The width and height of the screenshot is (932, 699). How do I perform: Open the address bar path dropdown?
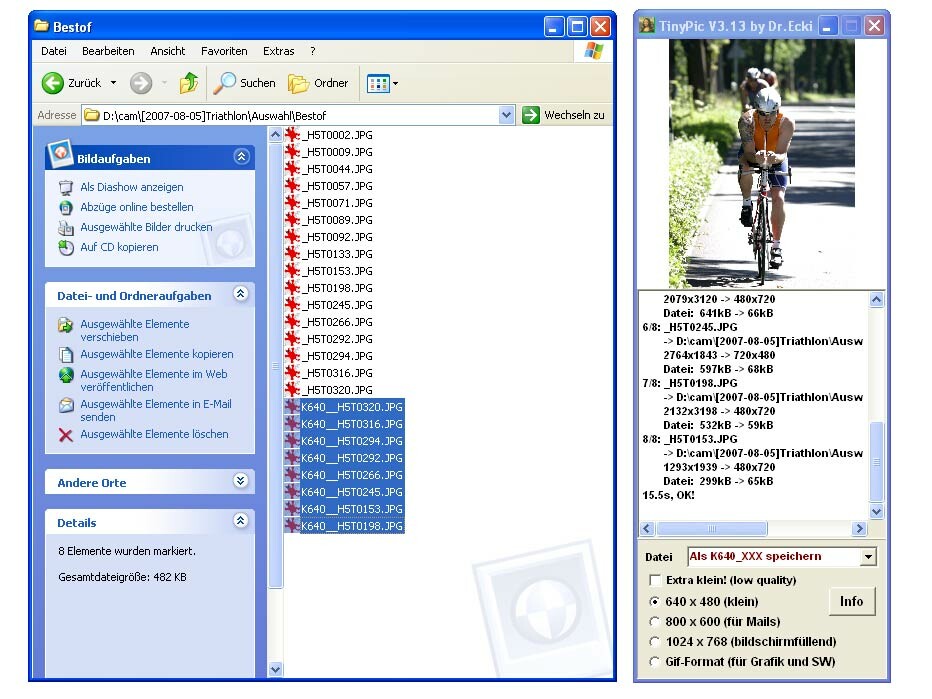pos(506,115)
